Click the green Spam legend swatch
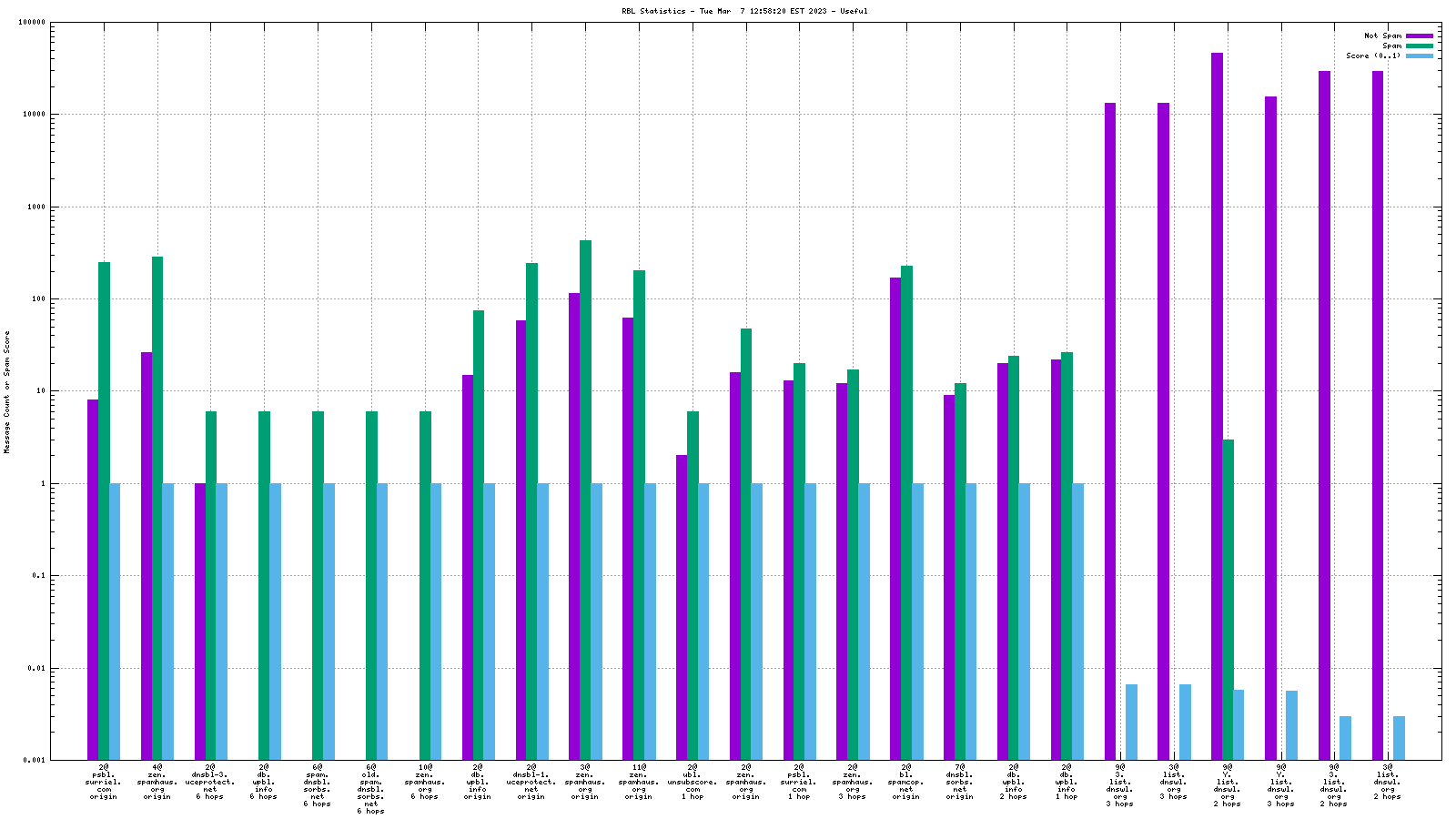Screen dimensions: 1456x819 coord(1419,45)
